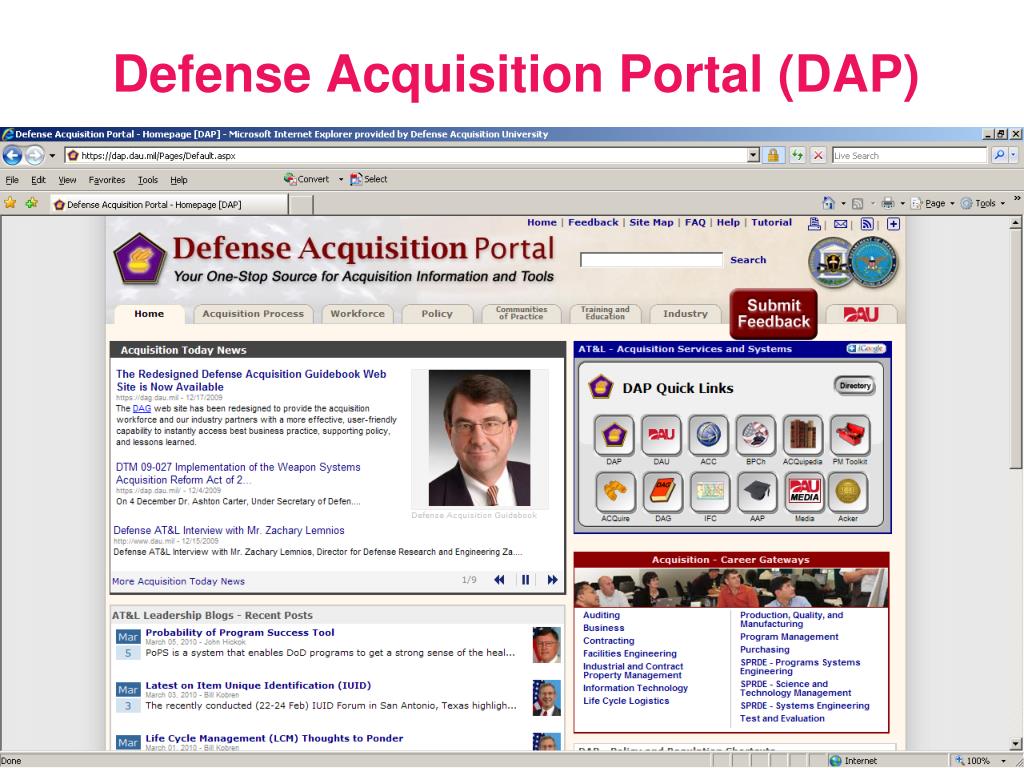
Task: Switch to the Acquisition Process tab
Action: (253, 314)
